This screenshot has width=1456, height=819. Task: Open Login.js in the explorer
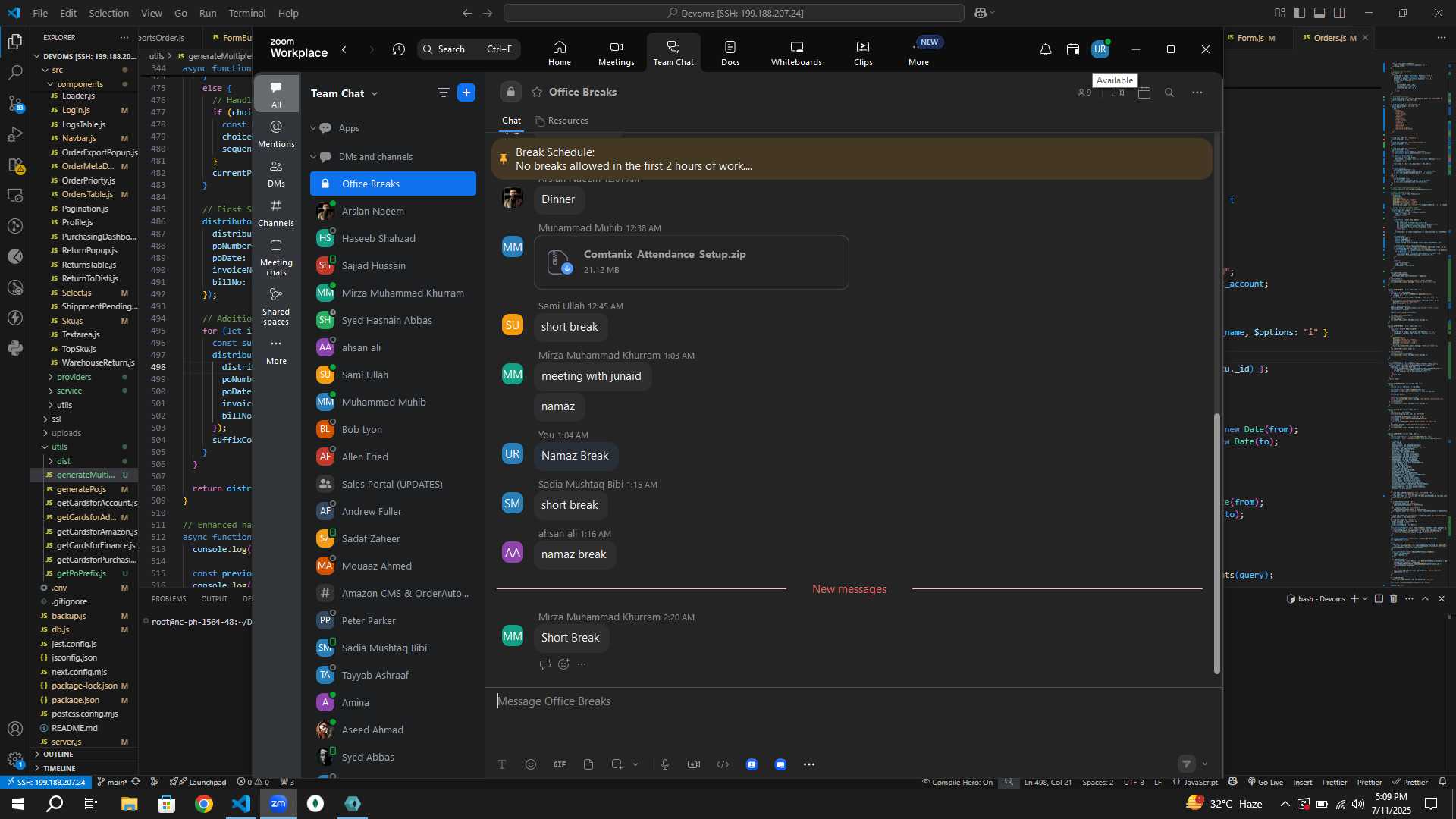(x=76, y=110)
